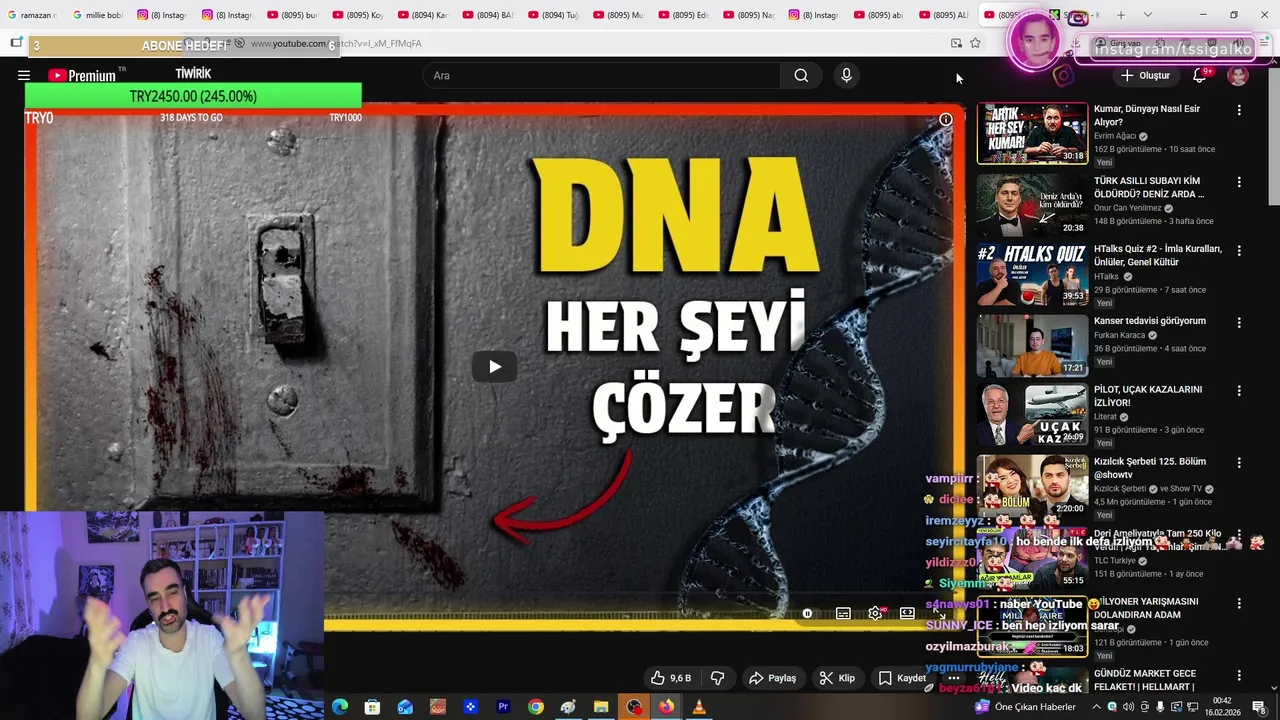The width and height of the screenshot is (1280, 720).
Task: Switch to the (8094) Tuğ YouTube tab
Action: tap(553, 15)
